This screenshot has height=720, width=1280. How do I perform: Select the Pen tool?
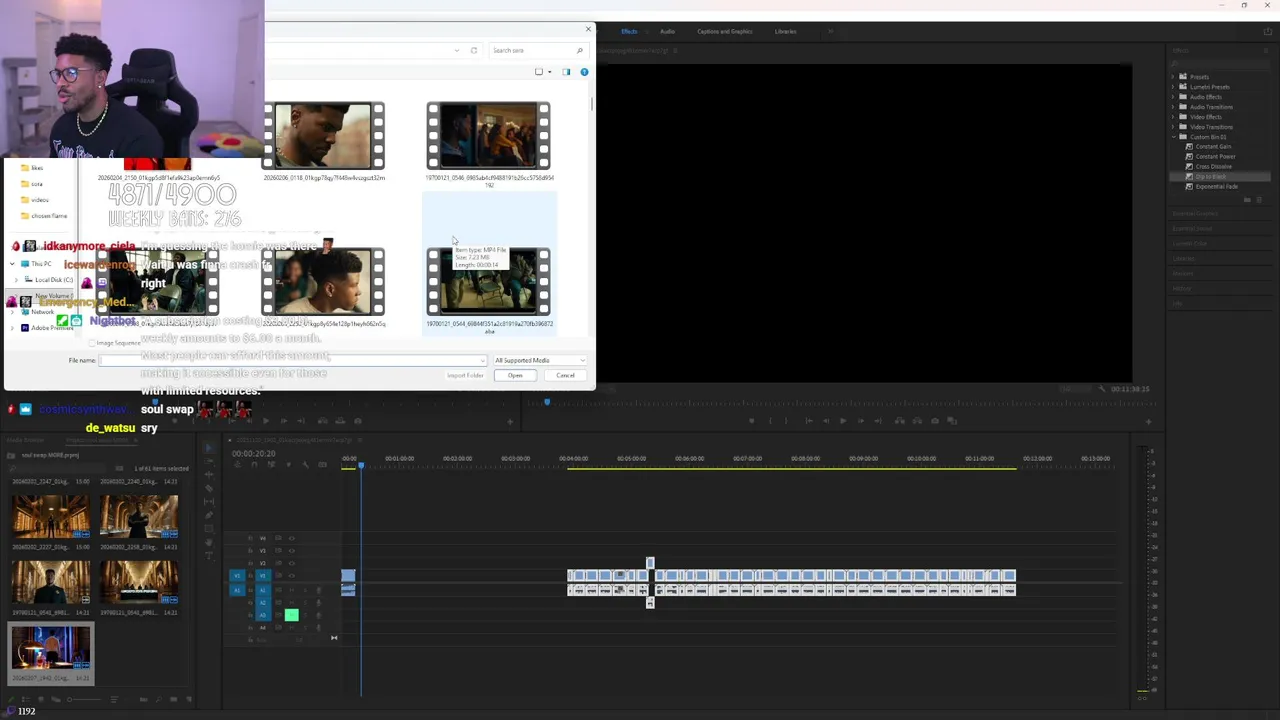tap(209, 515)
